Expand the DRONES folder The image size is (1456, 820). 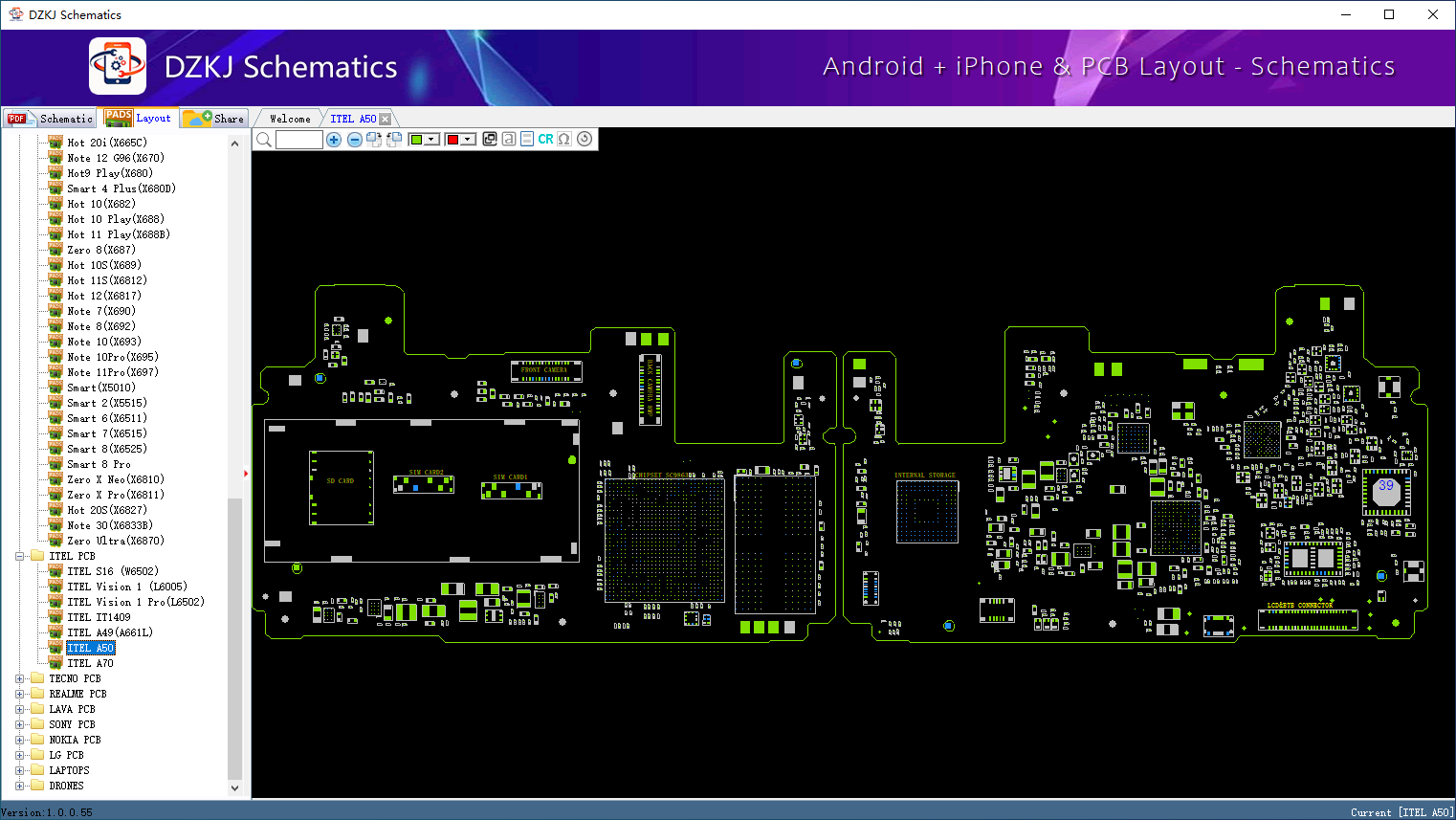pyautogui.click(x=19, y=786)
